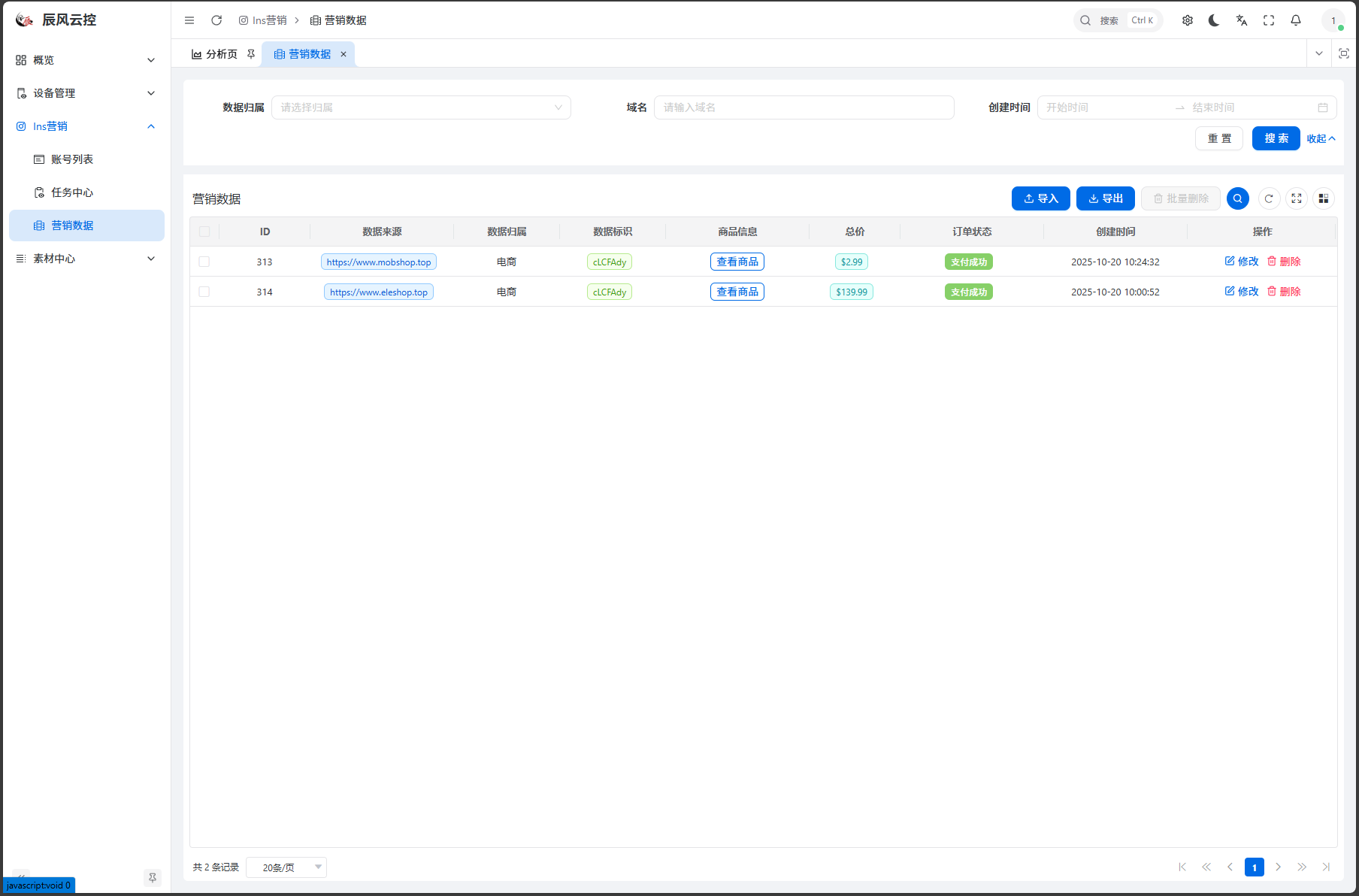Open the column settings grid icon

(1324, 198)
